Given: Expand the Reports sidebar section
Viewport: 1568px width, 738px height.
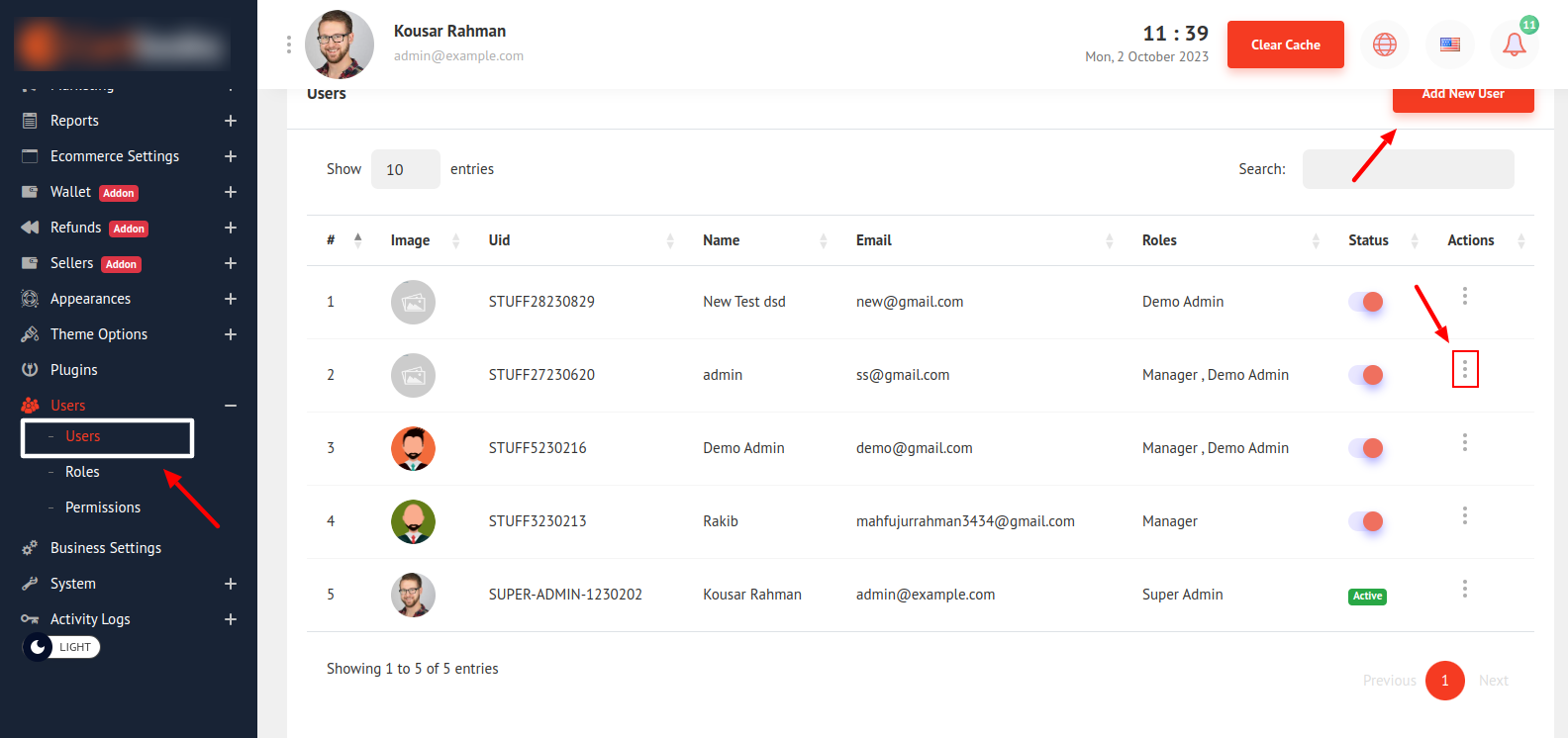Looking at the screenshot, I should tap(230, 121).
